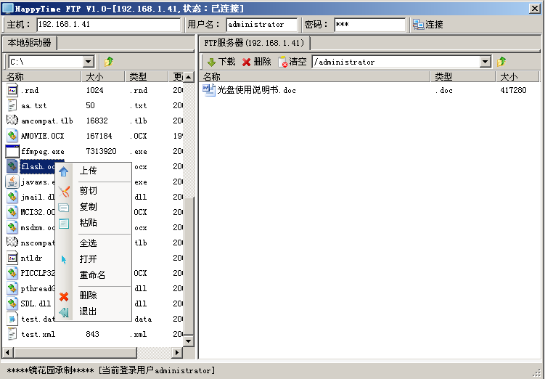546x379 pixels.
Task: Click the red X delete icon in the FTP toolbar
Action: (x=247, y=62)
